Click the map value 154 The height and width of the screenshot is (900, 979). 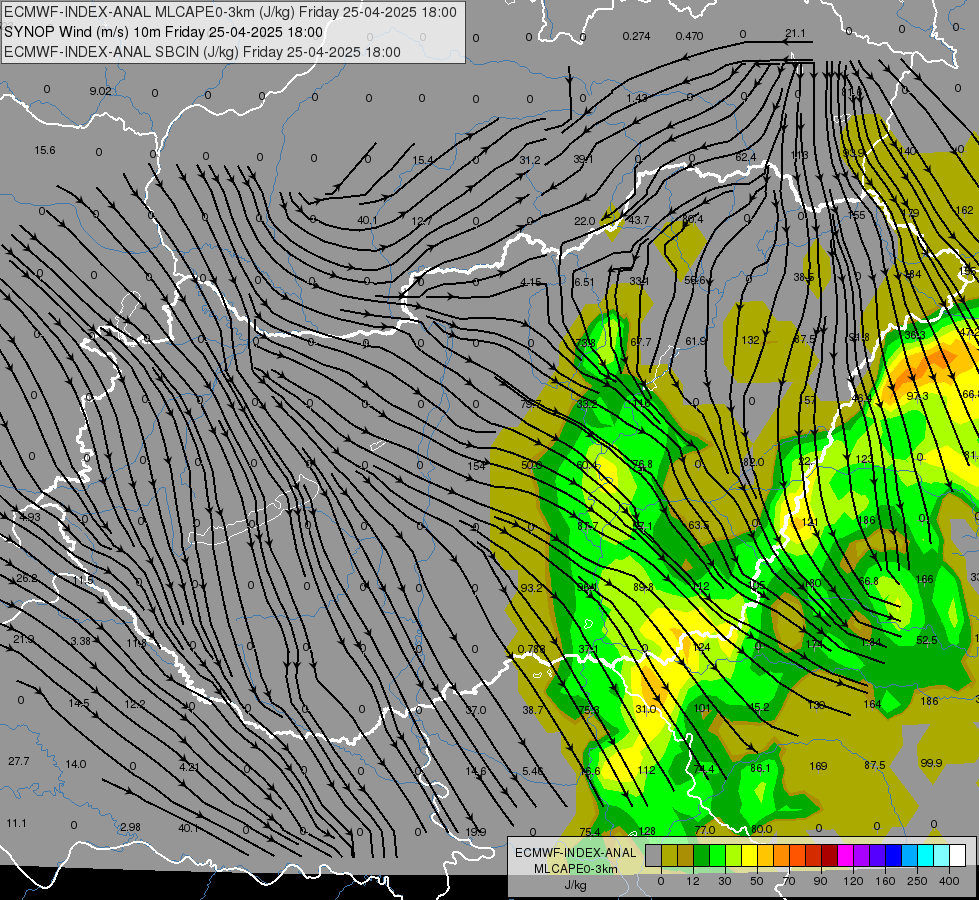click(x=476, y=466)
